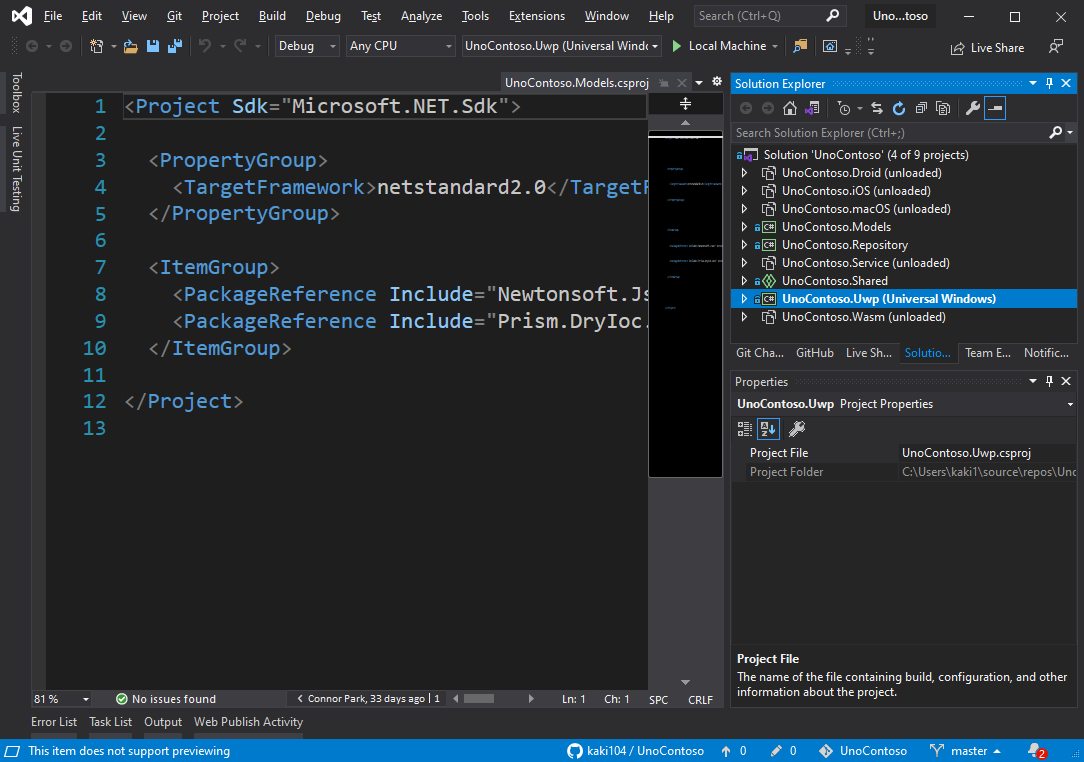The image size is (1084, 762).
Task: Click Categorized icon in Properties panel
Action: pyautogui.click(x=745, y=429)
